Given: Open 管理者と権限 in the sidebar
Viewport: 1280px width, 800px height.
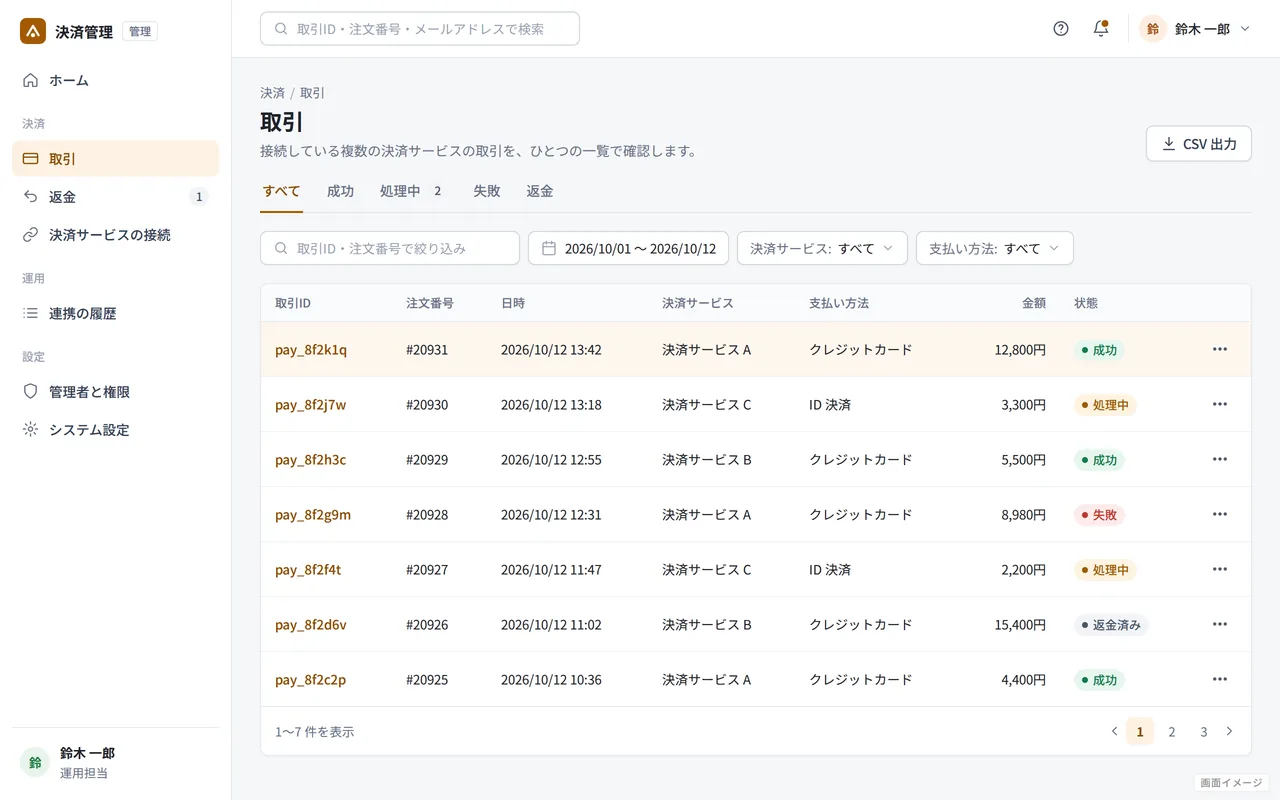Looking at the screenshot, I should click(x=115, y=392).
